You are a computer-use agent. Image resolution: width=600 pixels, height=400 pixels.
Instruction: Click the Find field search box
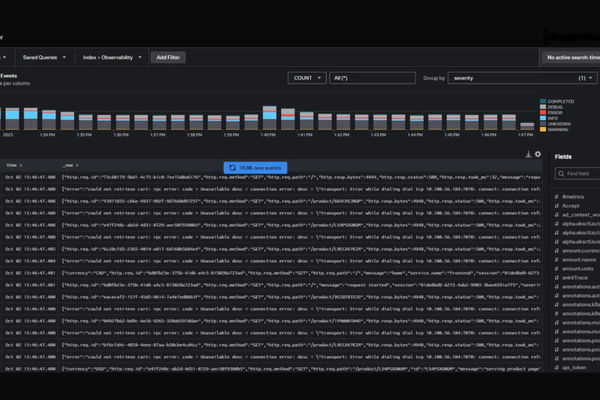[x=577, y=173]
